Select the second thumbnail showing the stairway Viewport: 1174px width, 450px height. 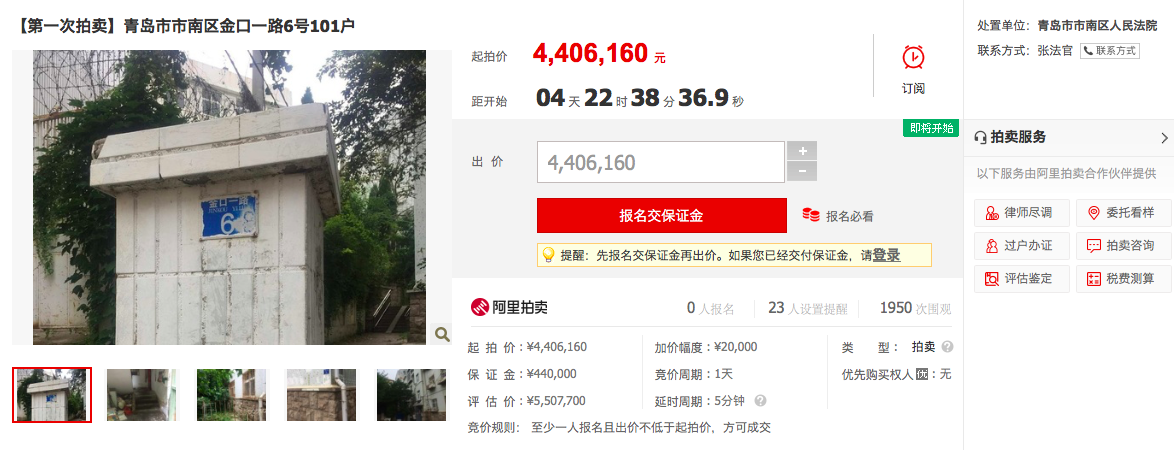tap(142, 395)
